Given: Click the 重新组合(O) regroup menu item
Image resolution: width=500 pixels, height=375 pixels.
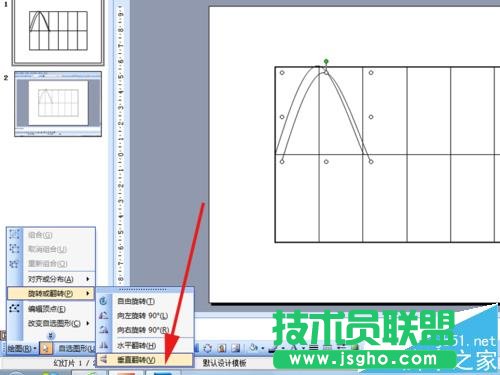Looking at the screenshot, I should (51, 264).
